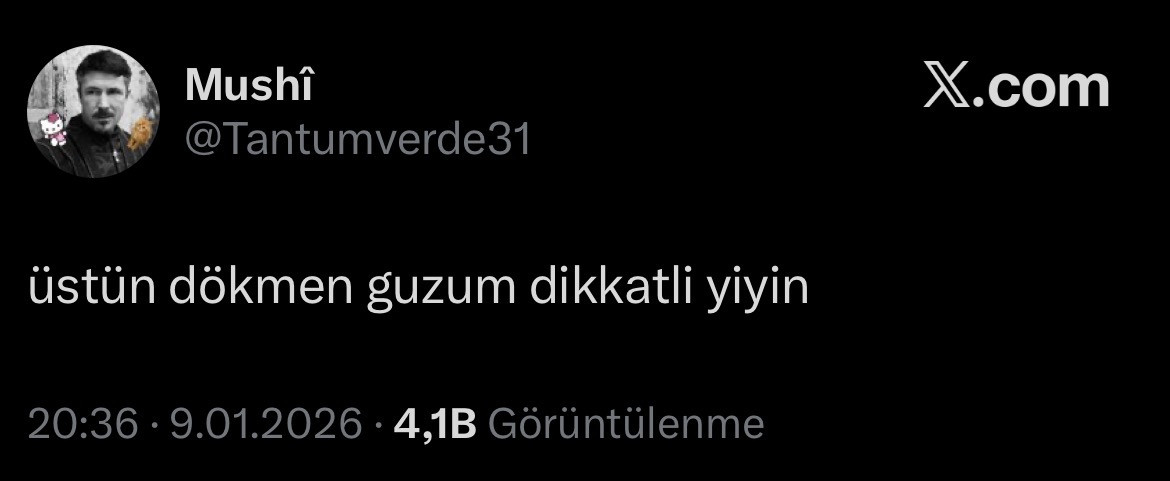This screenshot has height=481, width=1170.
Task: Click the dark jacket in avatar photo
Action: [93, 153]
